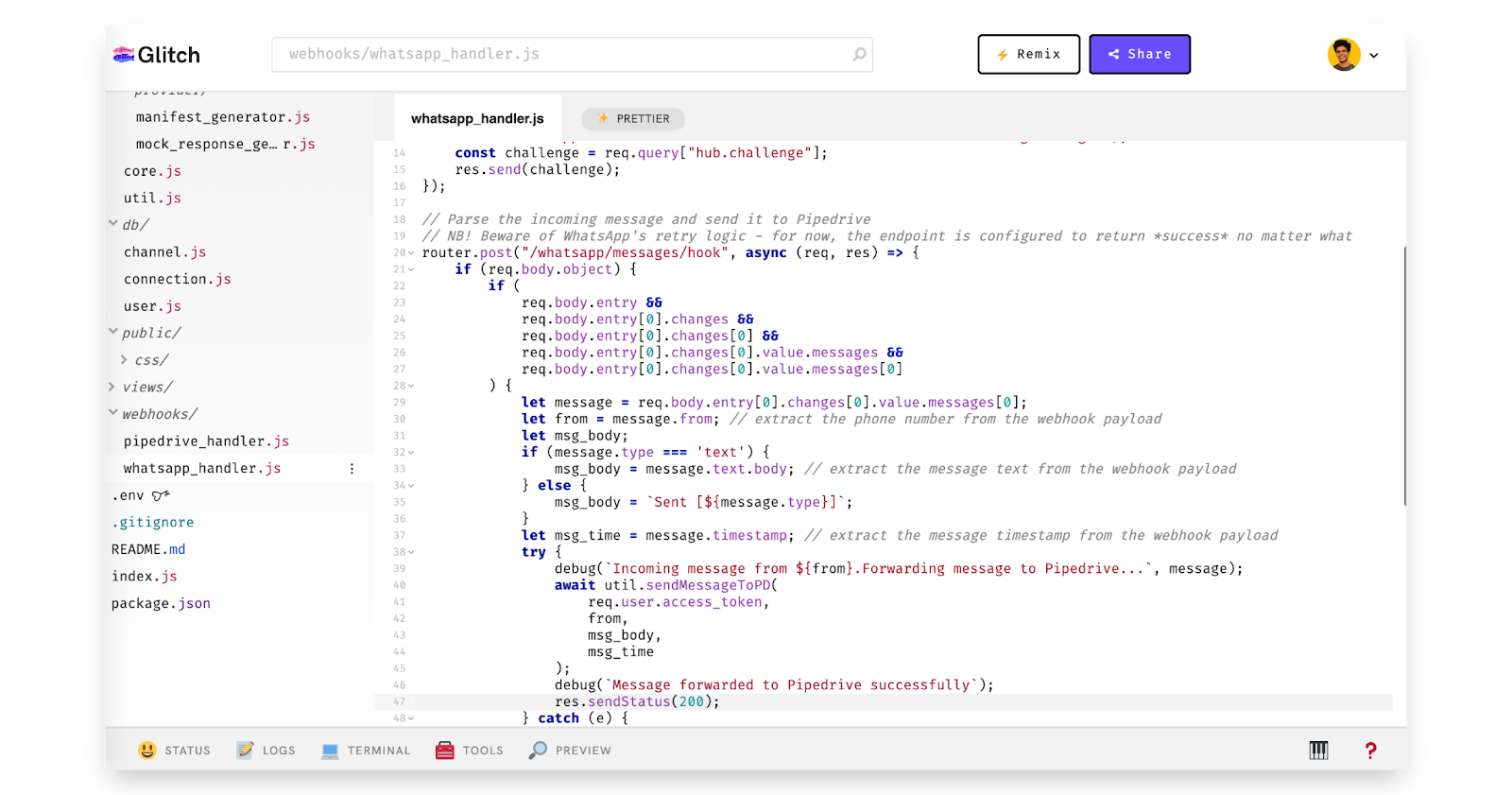Screen dimensions: 1512x795
Task: Open the piano keyboard icon
Action: 1318,751
